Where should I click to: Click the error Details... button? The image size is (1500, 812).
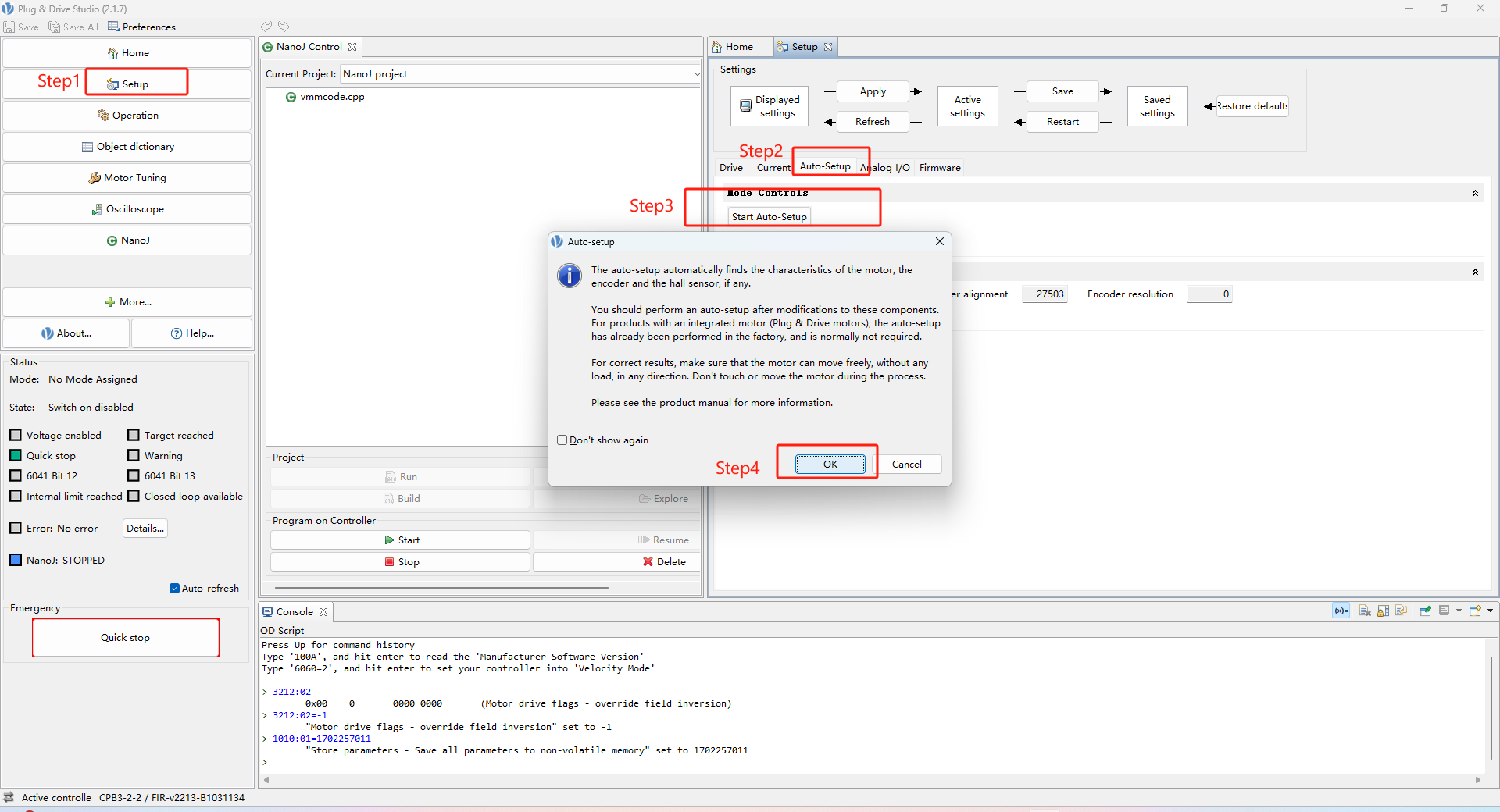point(145,529)
